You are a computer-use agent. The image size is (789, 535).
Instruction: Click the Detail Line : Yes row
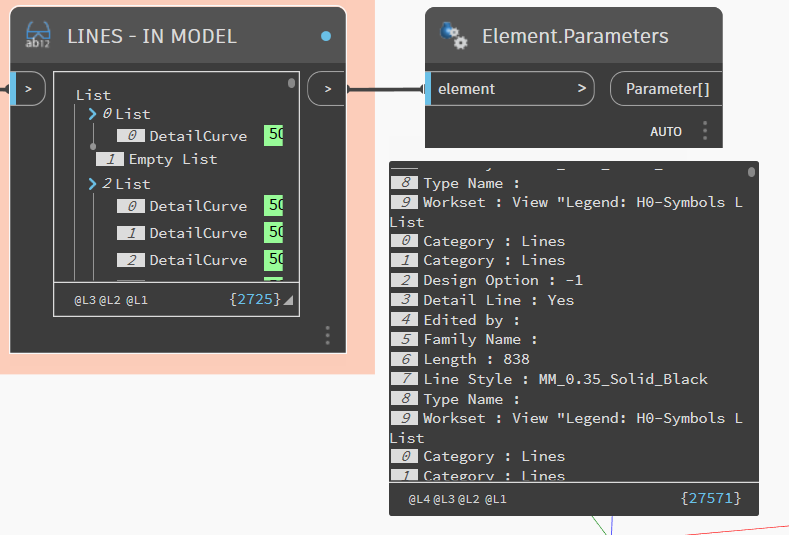pyautogui.click(x=482, y=300)
